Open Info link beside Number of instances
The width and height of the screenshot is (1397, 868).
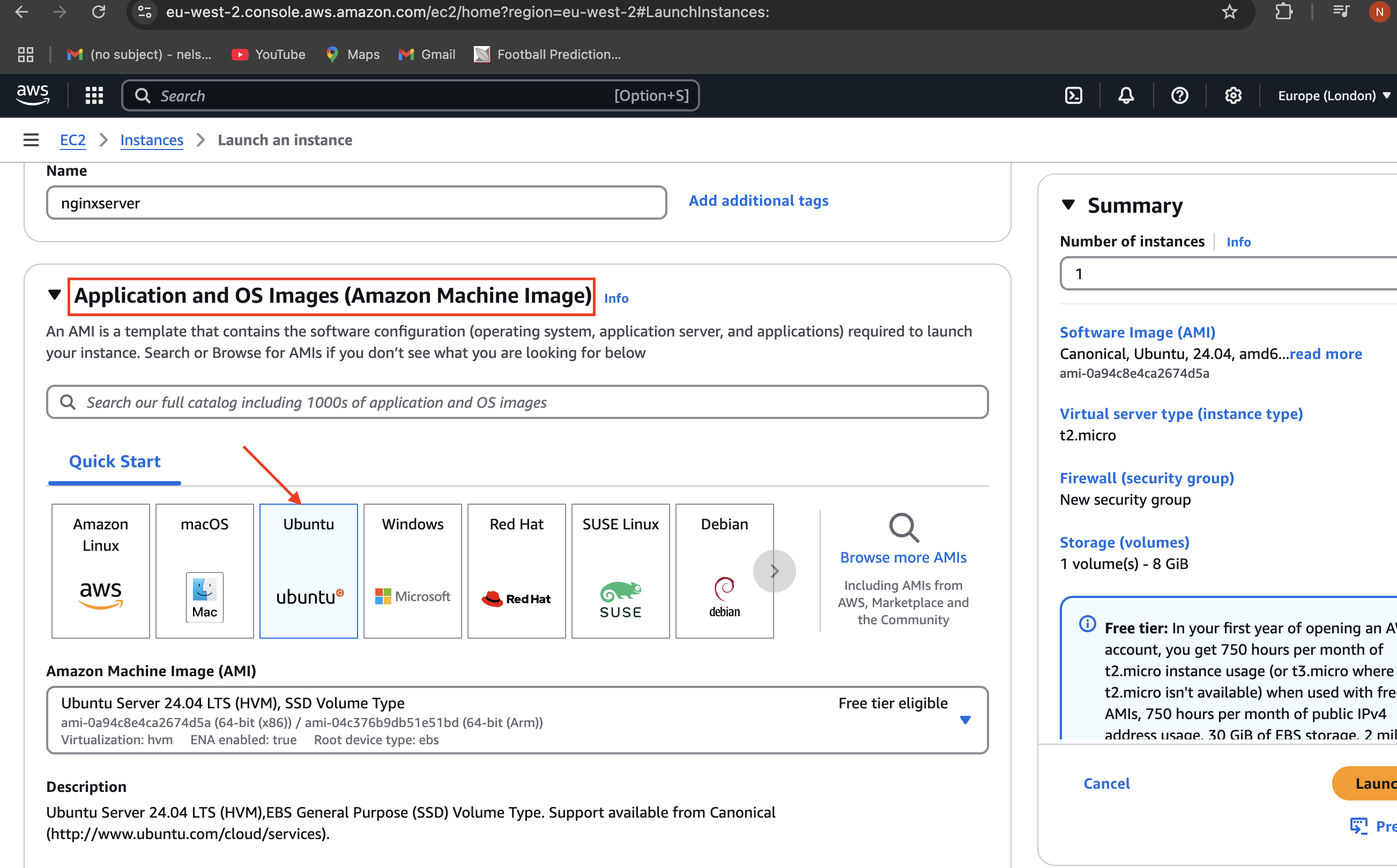coord(1238,242)
